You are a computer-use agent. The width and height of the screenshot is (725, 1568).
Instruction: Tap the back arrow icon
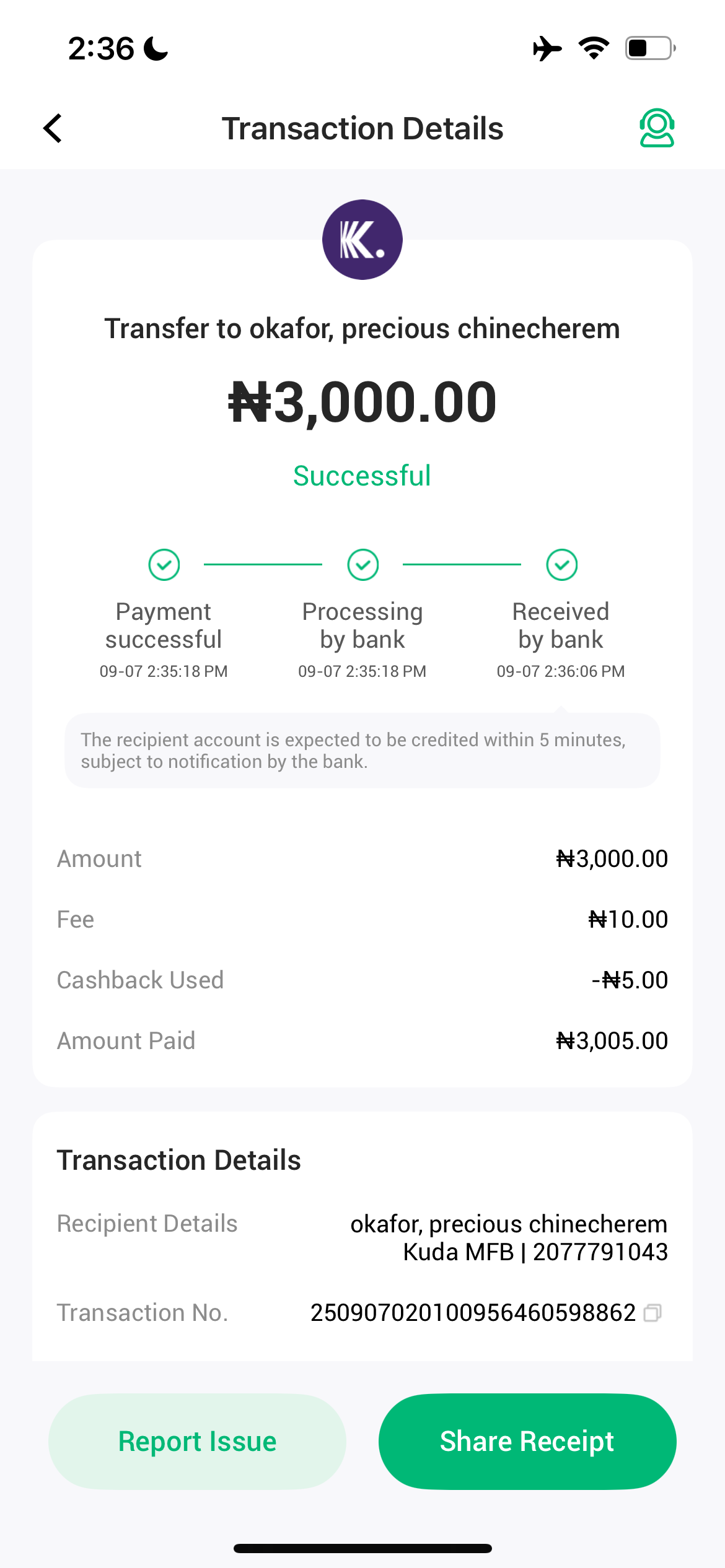click(x=53, y=128)
